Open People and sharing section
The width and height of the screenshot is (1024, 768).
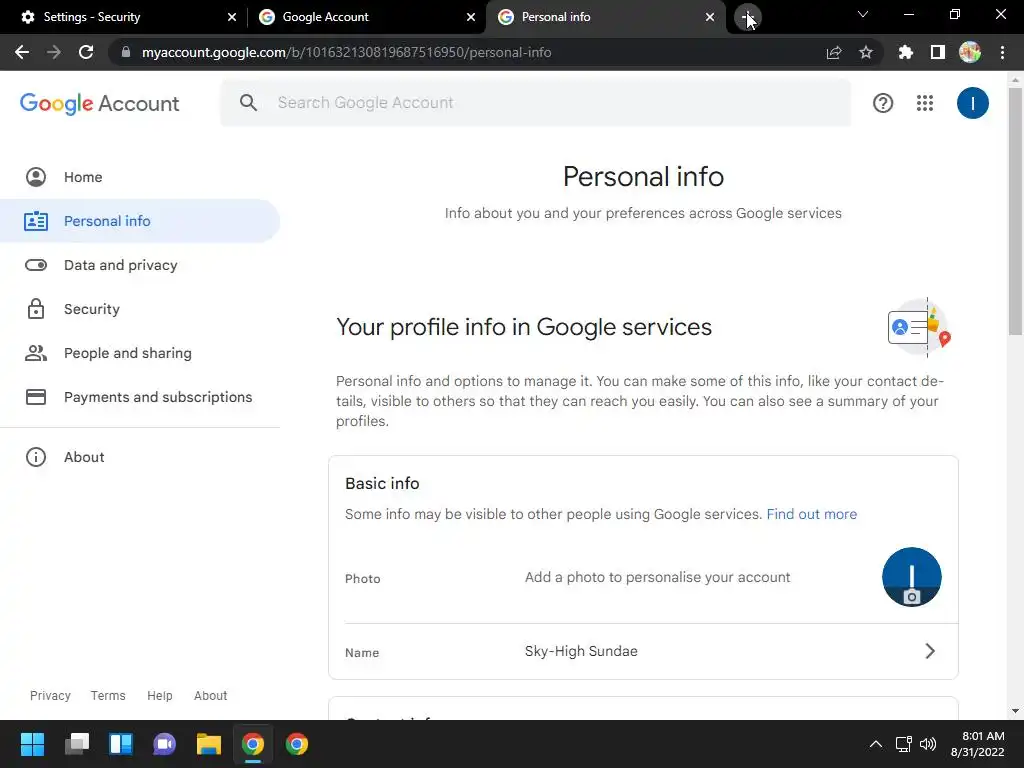pos(140,353)
